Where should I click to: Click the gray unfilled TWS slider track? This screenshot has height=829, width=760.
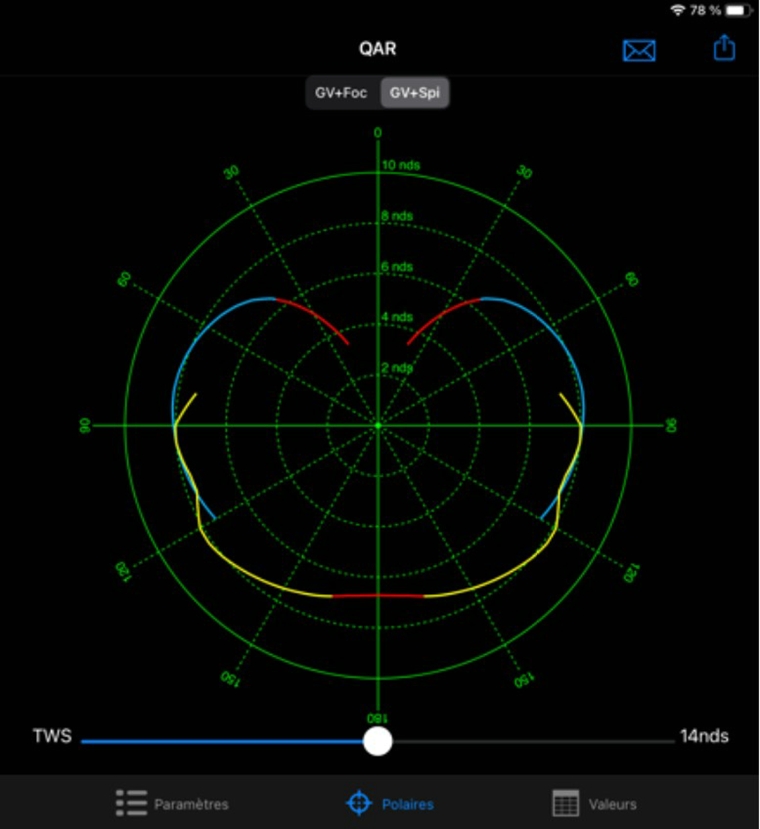(530, 742)
